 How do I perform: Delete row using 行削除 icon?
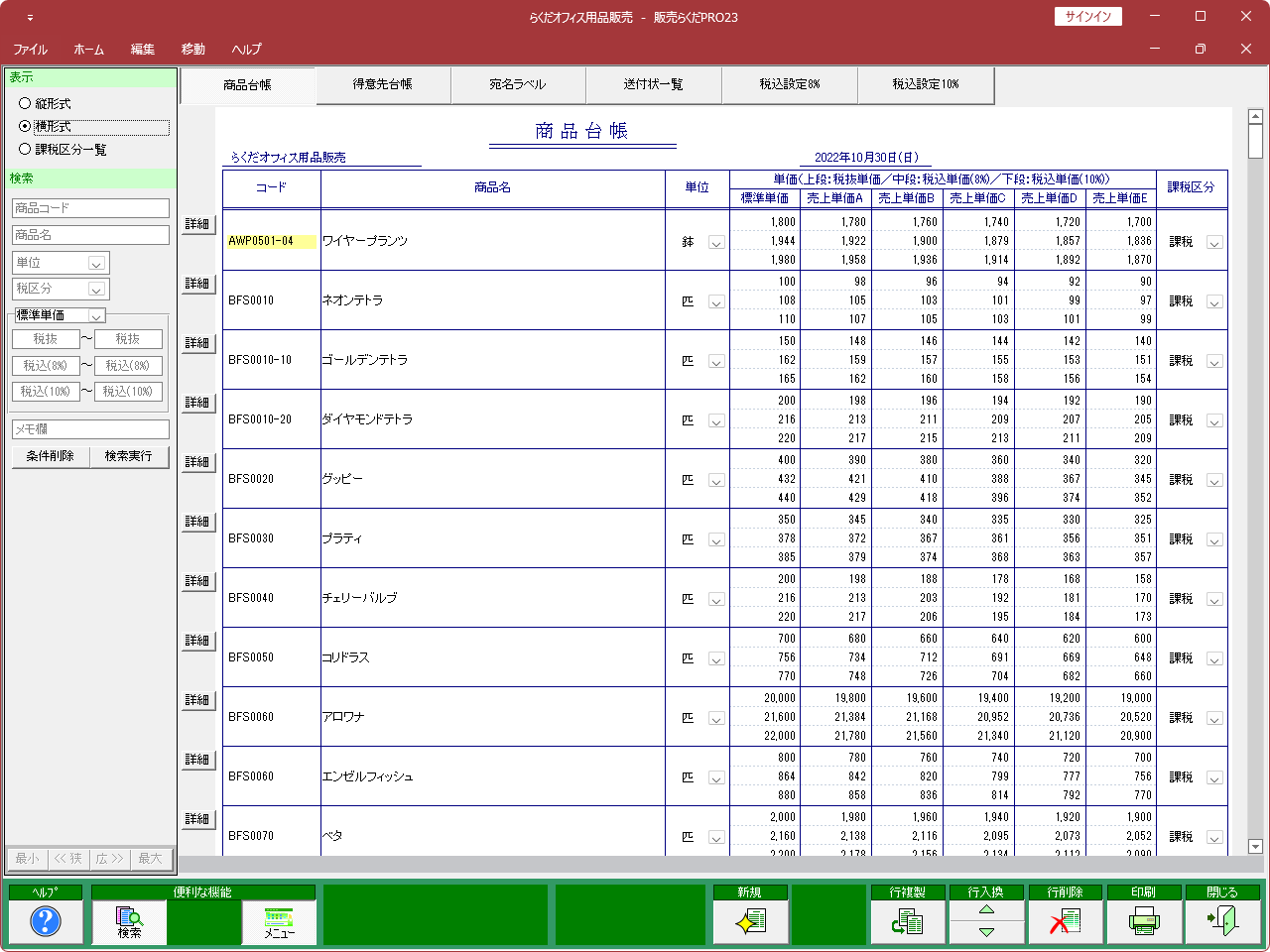click(x=1065, y=922)
